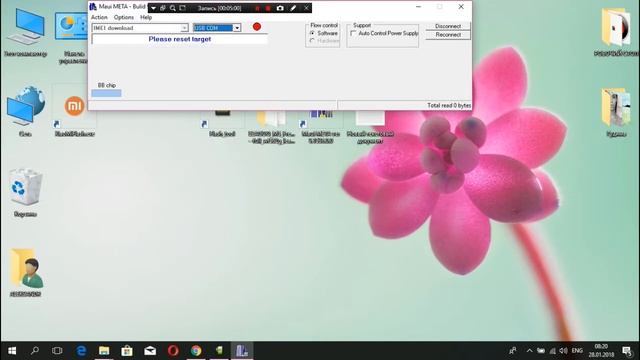
Task: Select the MauiMETA desktop shortcut icon
Action: pyautogui.click(x=321, y=126)
